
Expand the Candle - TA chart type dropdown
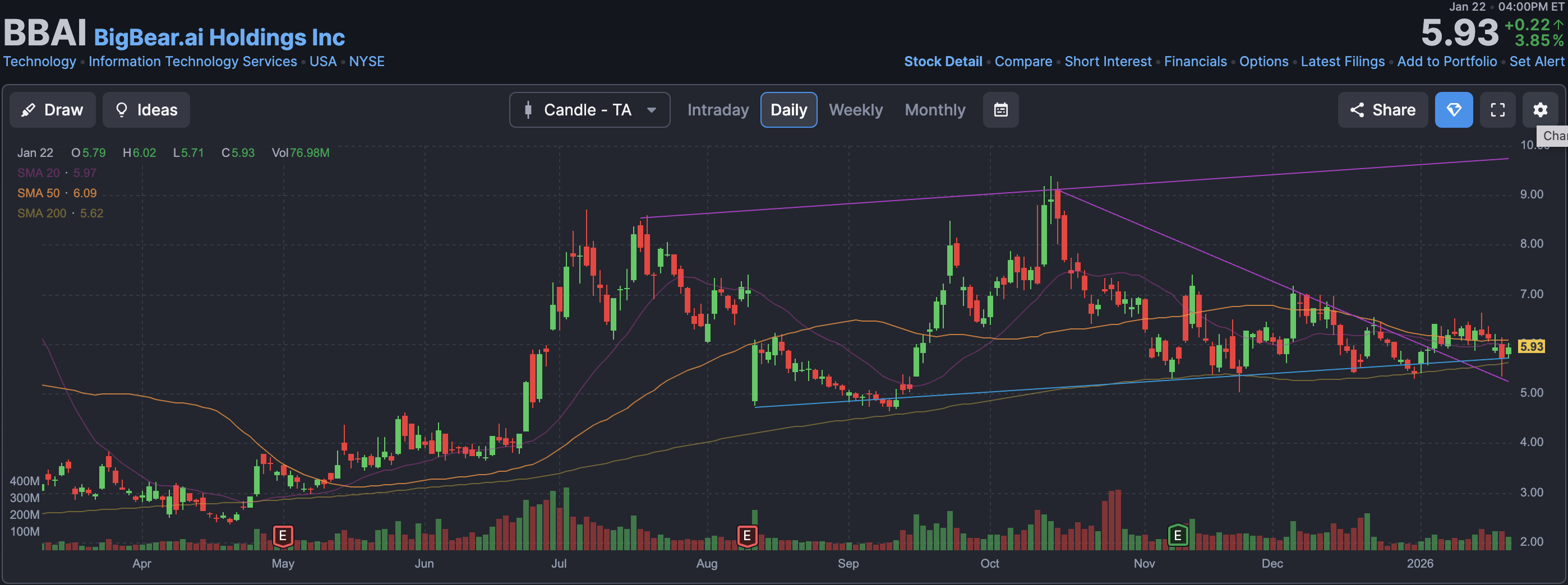pyautogui.click(x=589, y=110)
